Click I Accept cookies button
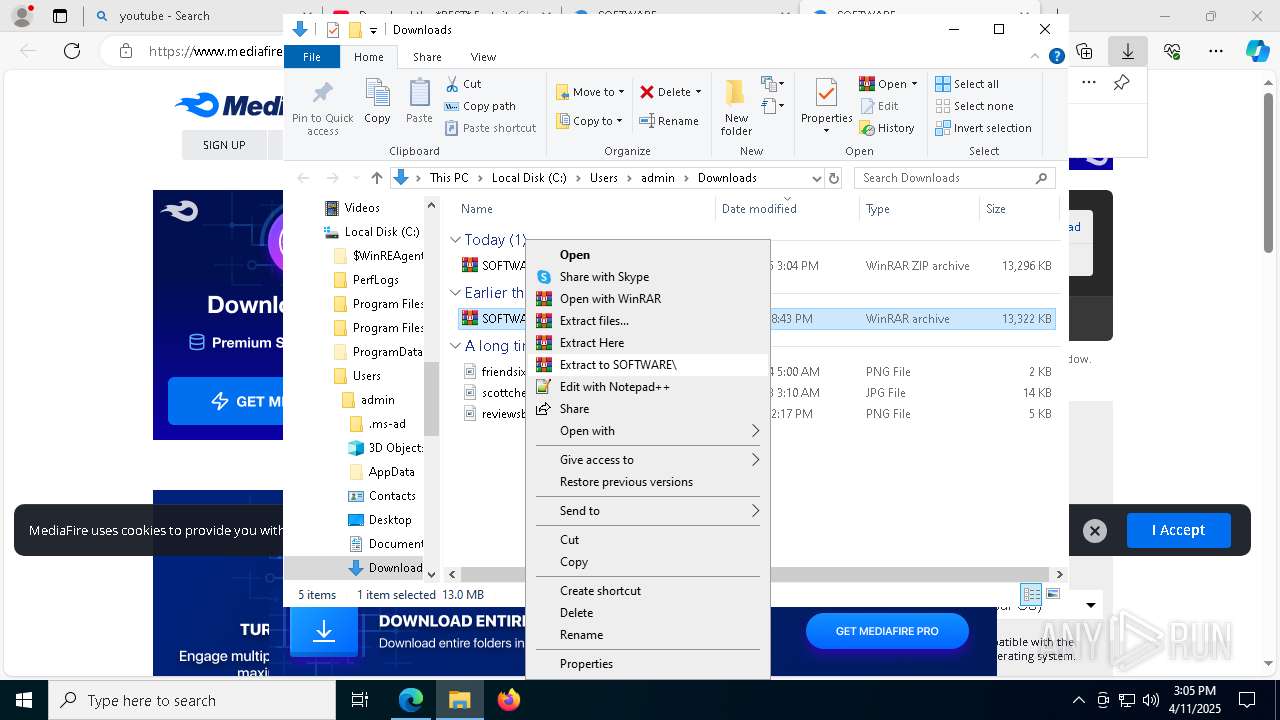The width and height of the screenshot is (1280, 720). point(1178,530)
